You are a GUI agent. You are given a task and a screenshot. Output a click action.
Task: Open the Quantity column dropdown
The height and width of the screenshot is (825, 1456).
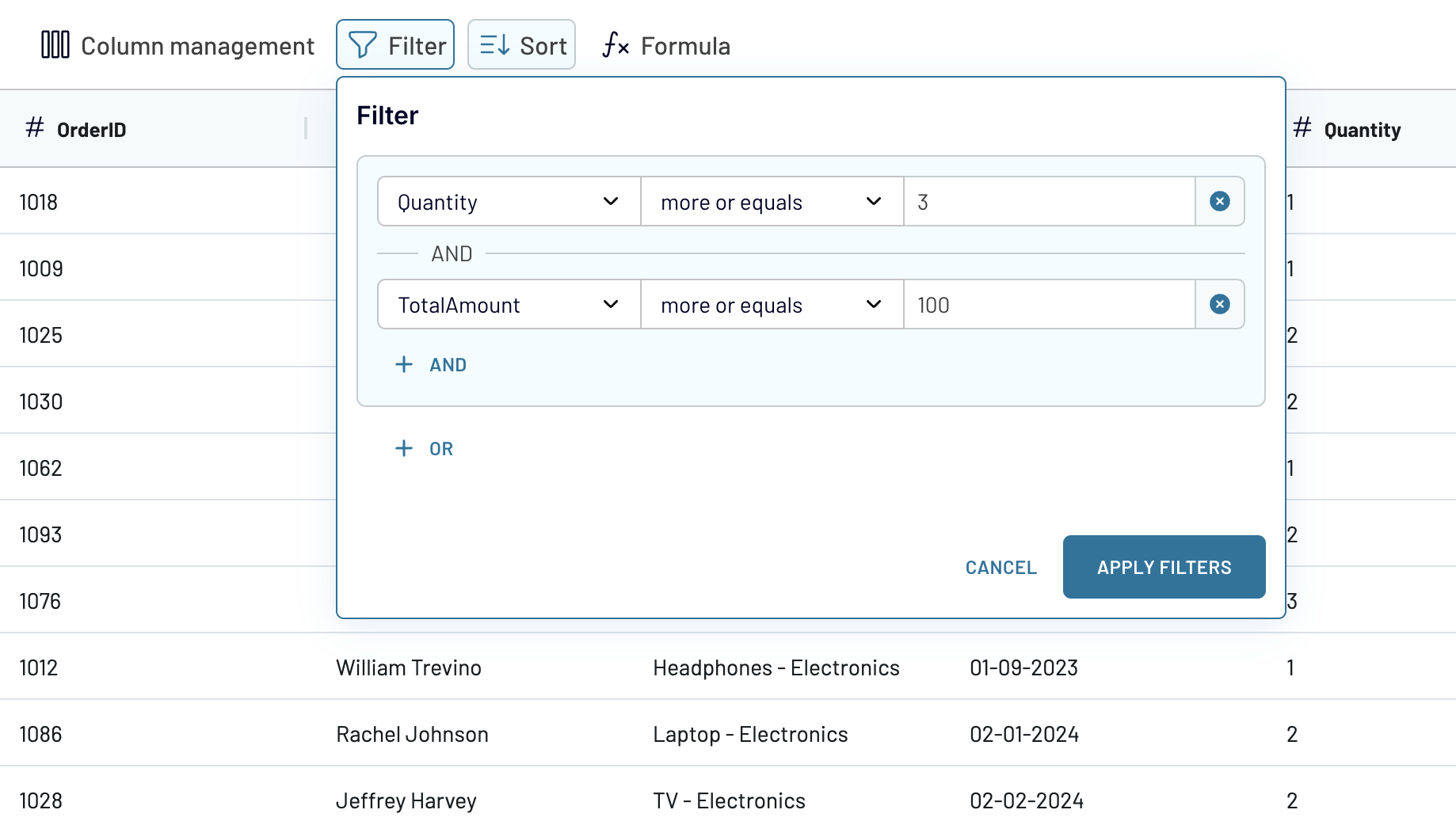509,202
